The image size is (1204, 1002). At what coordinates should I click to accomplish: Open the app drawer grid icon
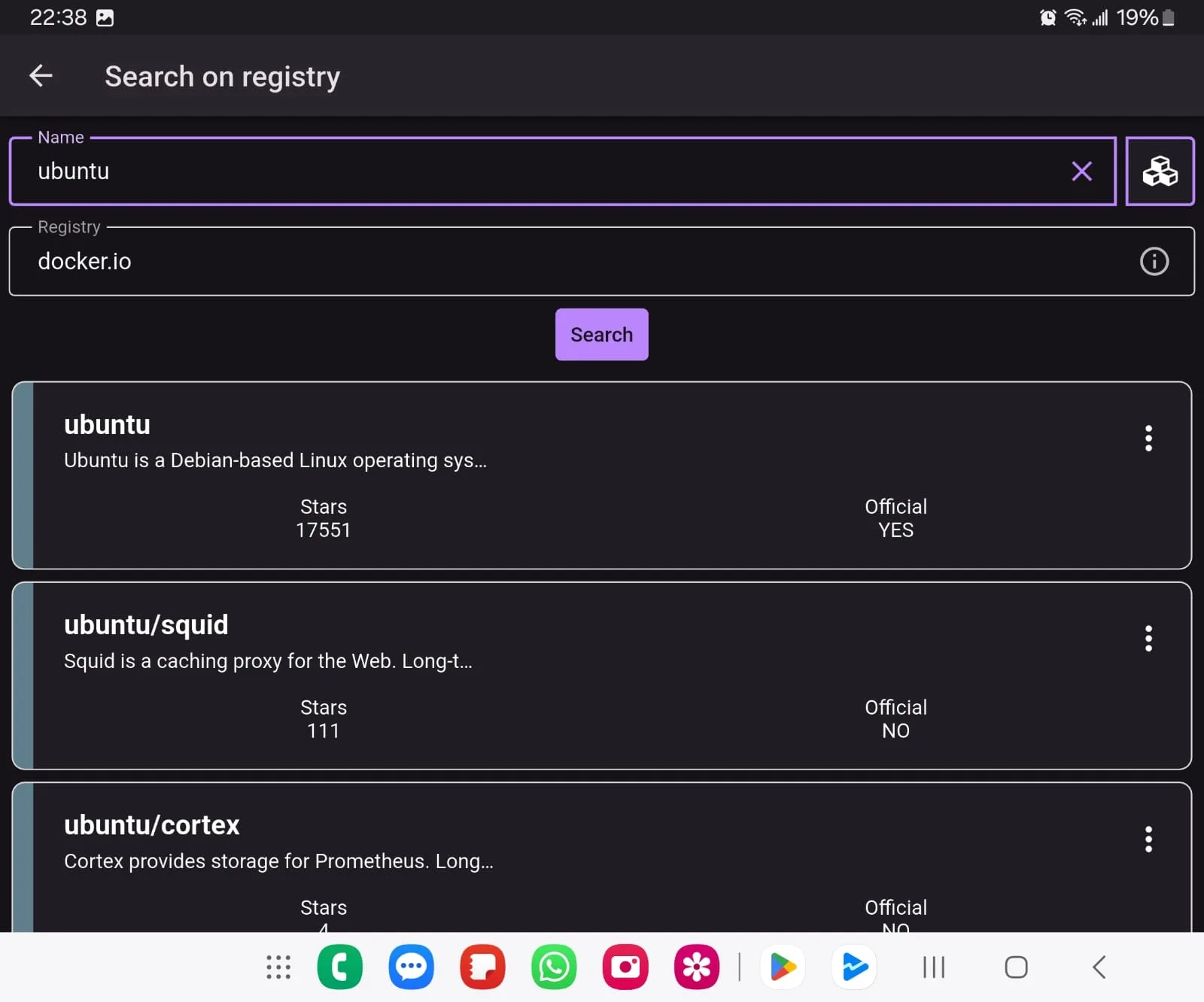coord(278,967)
